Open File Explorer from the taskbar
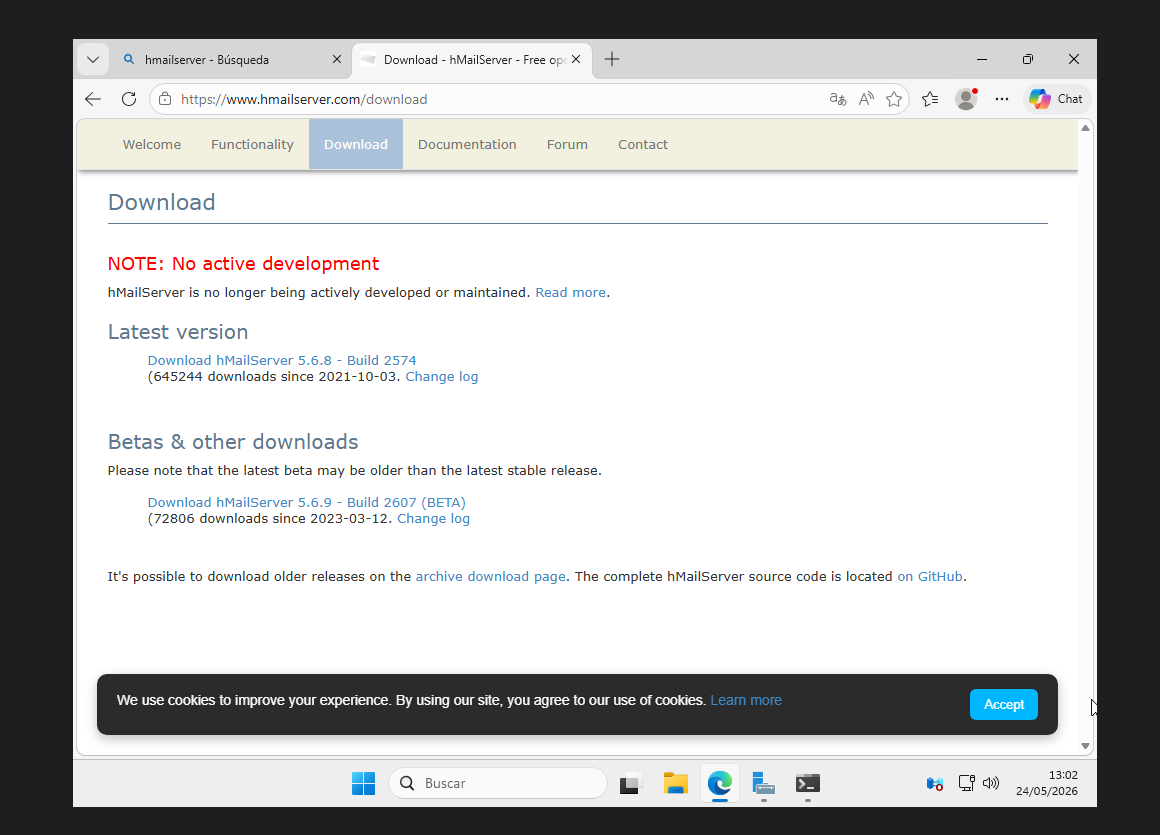The image size is (1160, 835). [x=675, y=783]
